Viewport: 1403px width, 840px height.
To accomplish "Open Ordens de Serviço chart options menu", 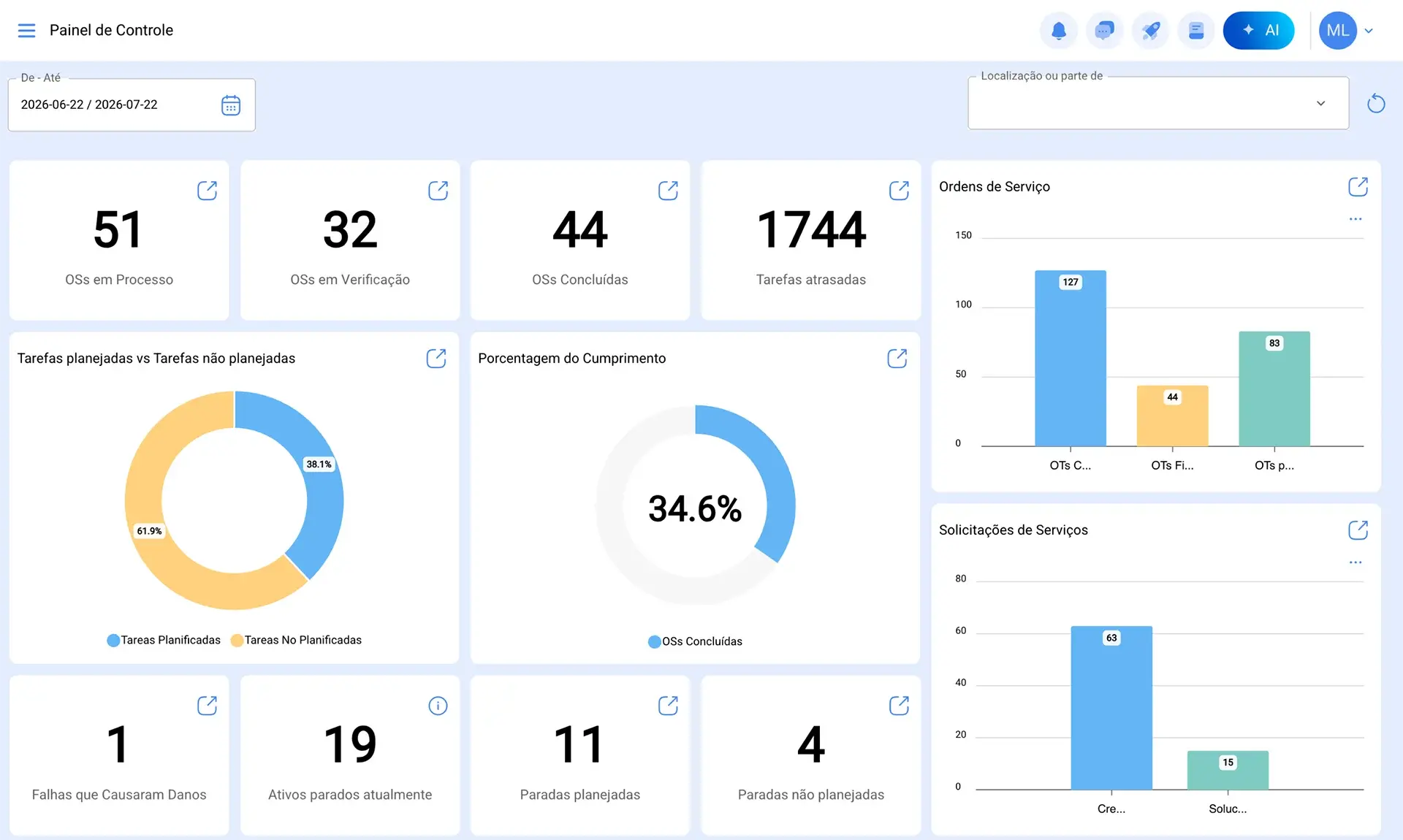I will 1356,219.
